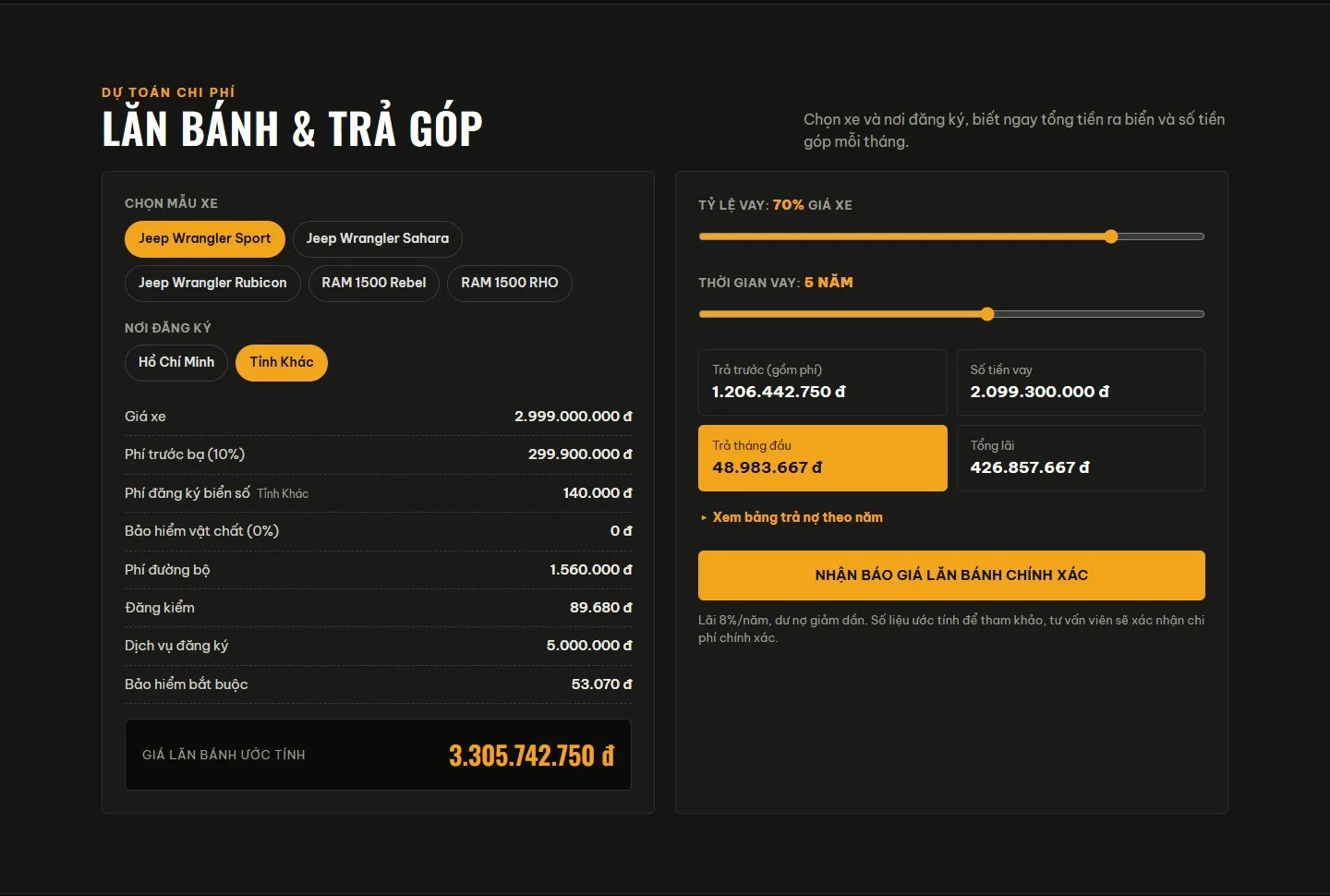This screenshot has height=896, width=1330.
Task: Select the Jeep Wrangler Sport model
Action: (x=204, y=238)
